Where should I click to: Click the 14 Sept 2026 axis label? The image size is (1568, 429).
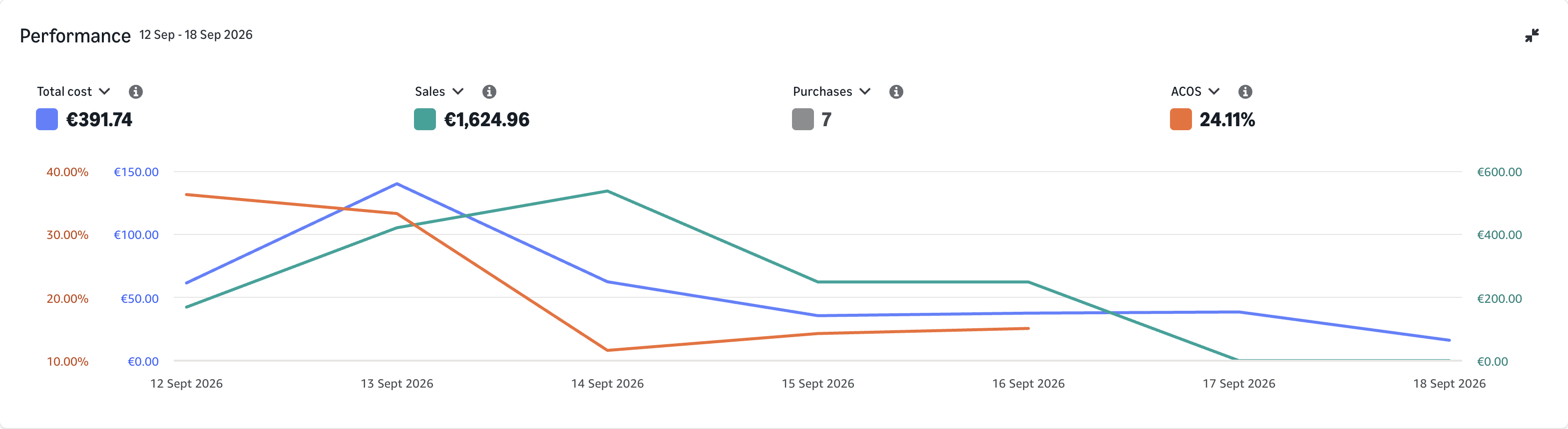[608, 384]
